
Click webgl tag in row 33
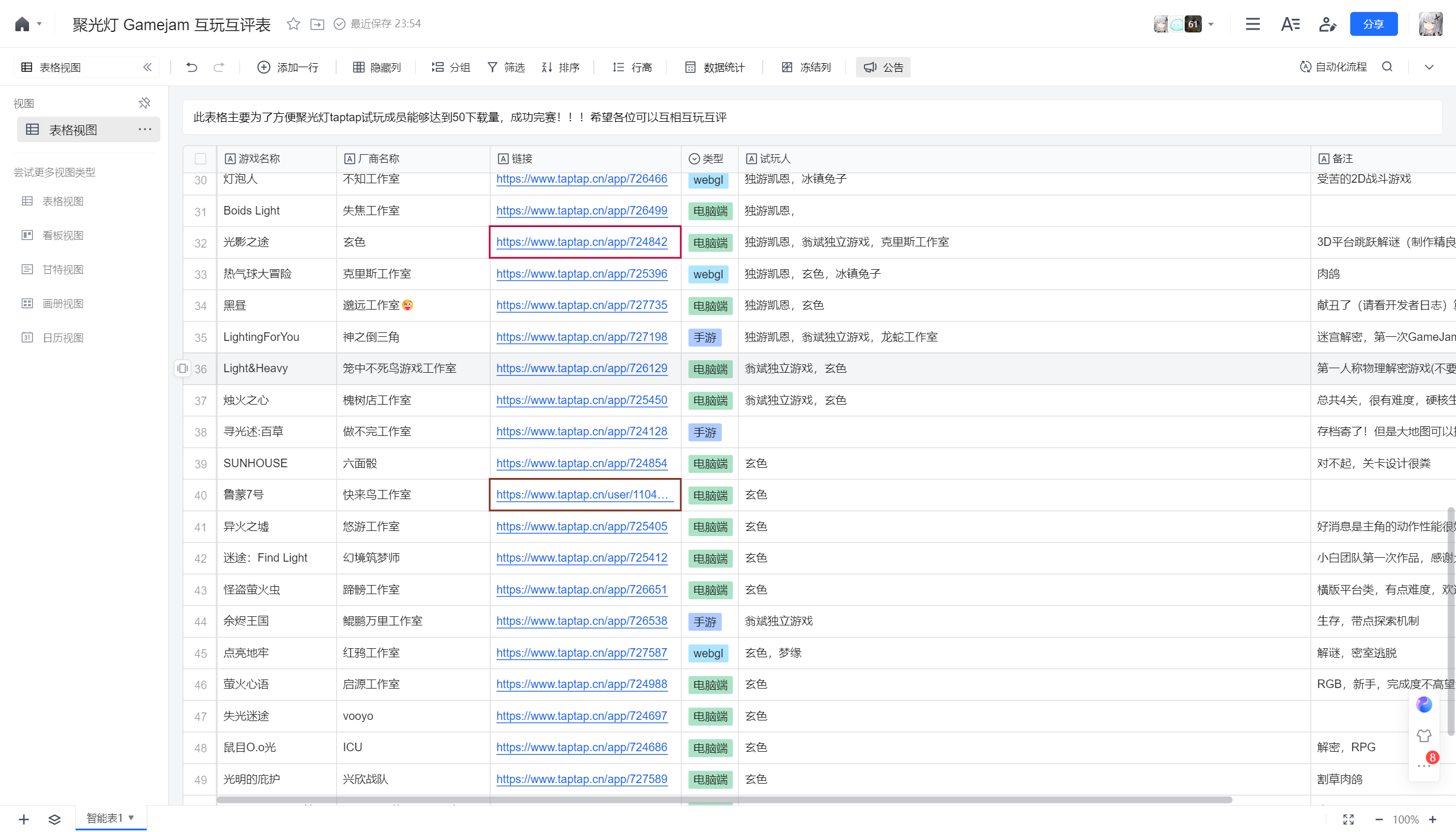click(x=708, y=274)
